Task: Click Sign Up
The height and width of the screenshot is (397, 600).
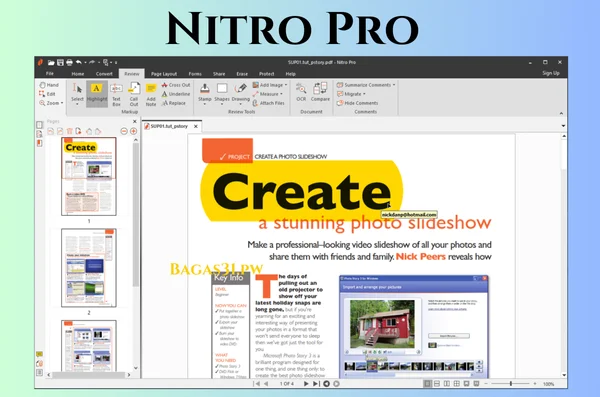Action: pyautogui.click(x=551, y=73)
